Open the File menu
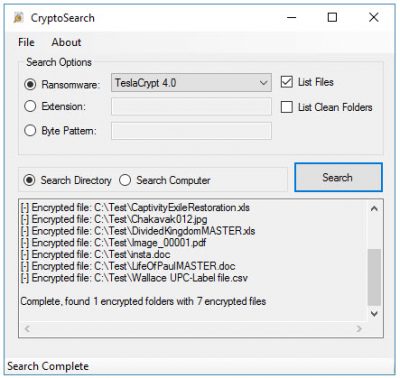The width and height of the screenshot is (400, 378). (26, 42)
